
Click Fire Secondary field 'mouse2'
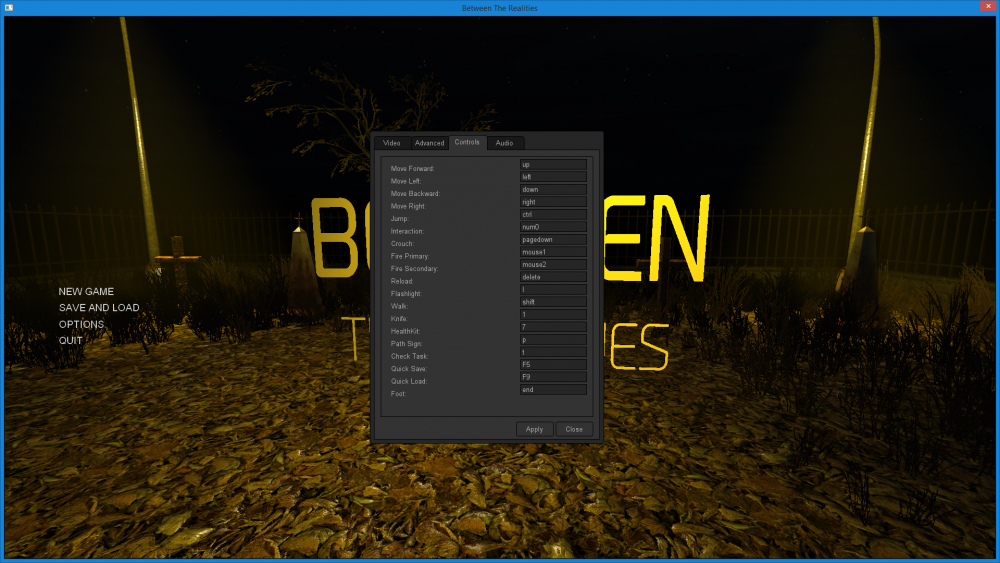point(553,264)
